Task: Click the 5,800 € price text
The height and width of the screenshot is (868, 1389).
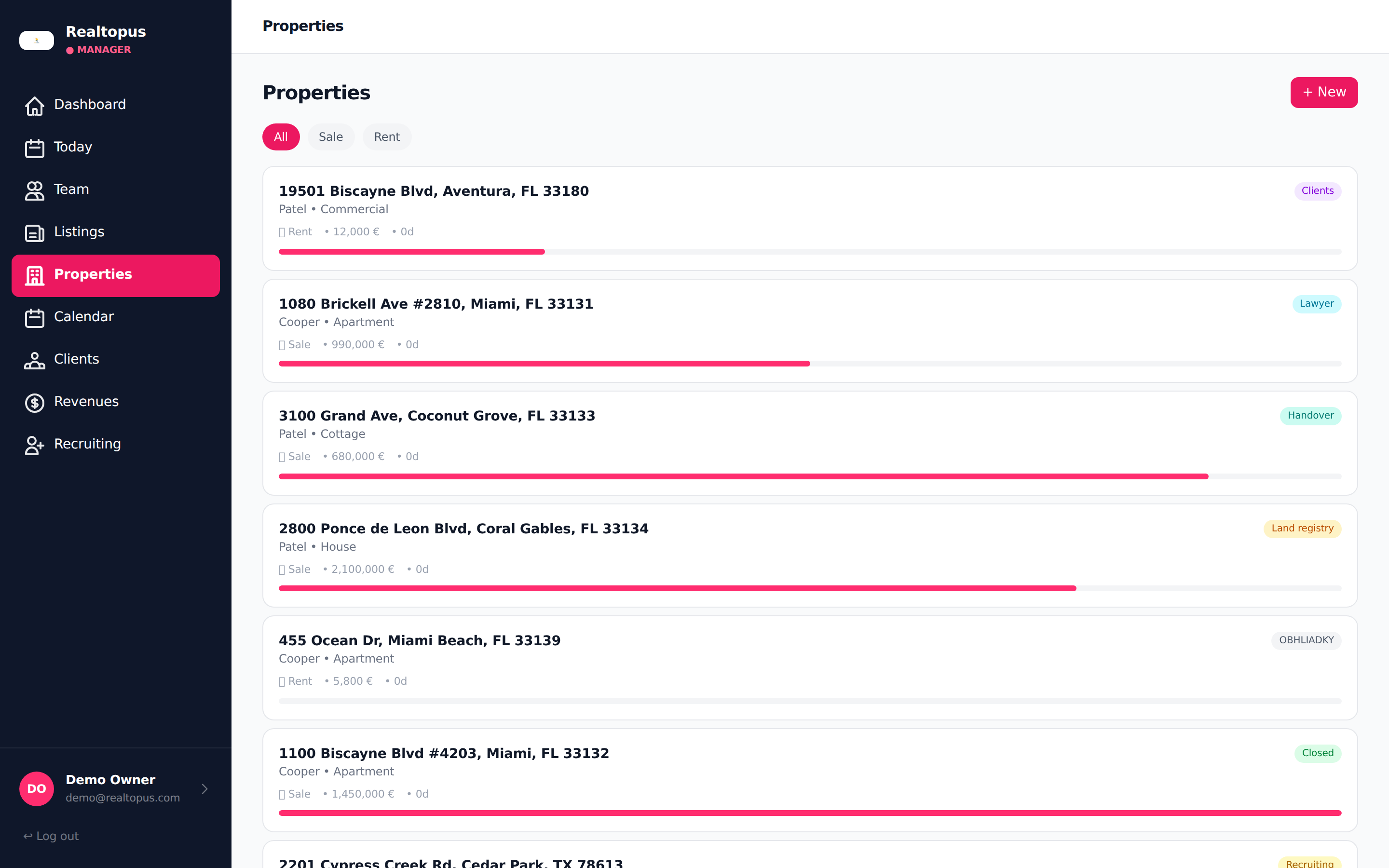Action: [353, 681]
